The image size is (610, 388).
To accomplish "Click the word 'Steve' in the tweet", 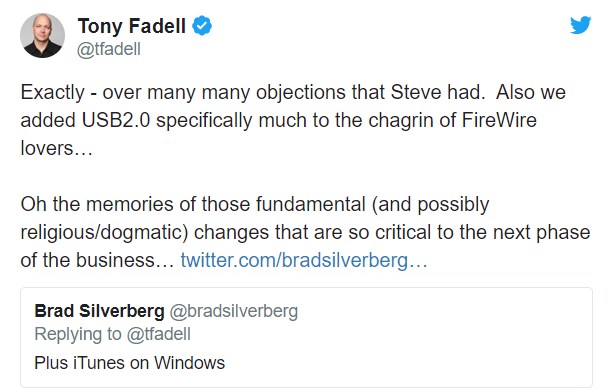I will coord(416,92).
